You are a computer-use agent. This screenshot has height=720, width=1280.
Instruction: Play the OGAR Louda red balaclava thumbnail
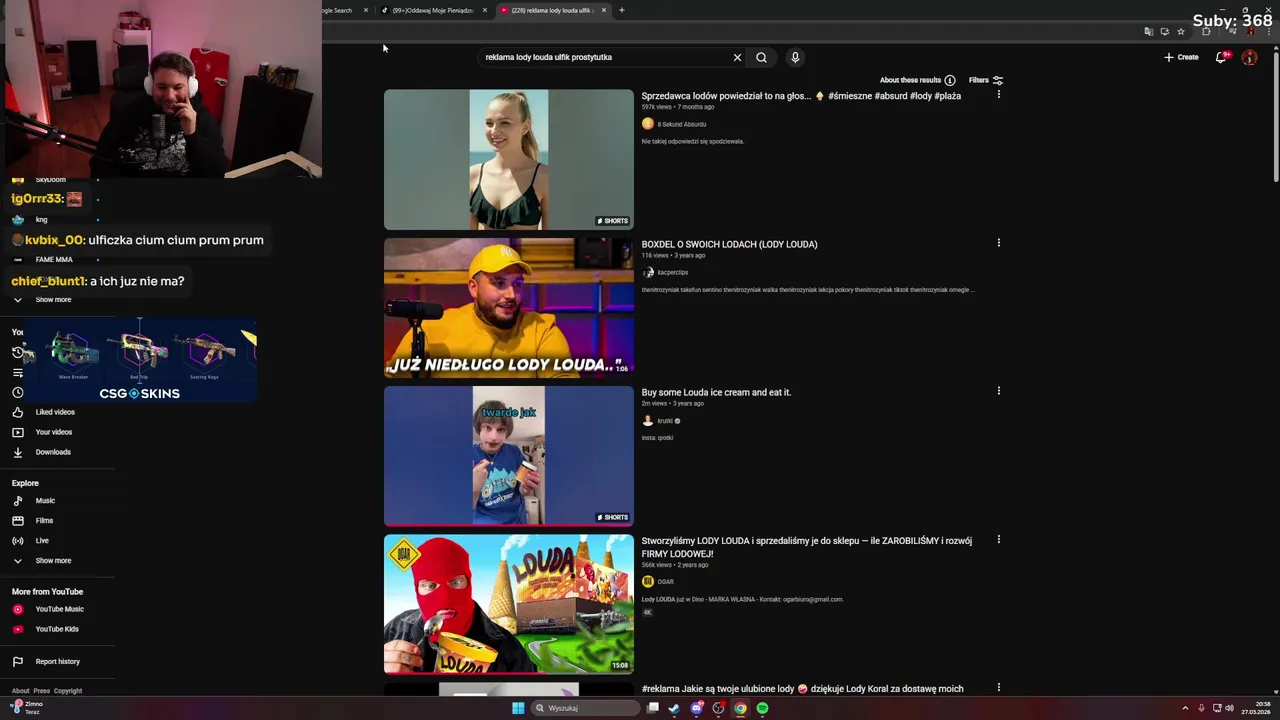pyautogui.click(x=508, y=604)
